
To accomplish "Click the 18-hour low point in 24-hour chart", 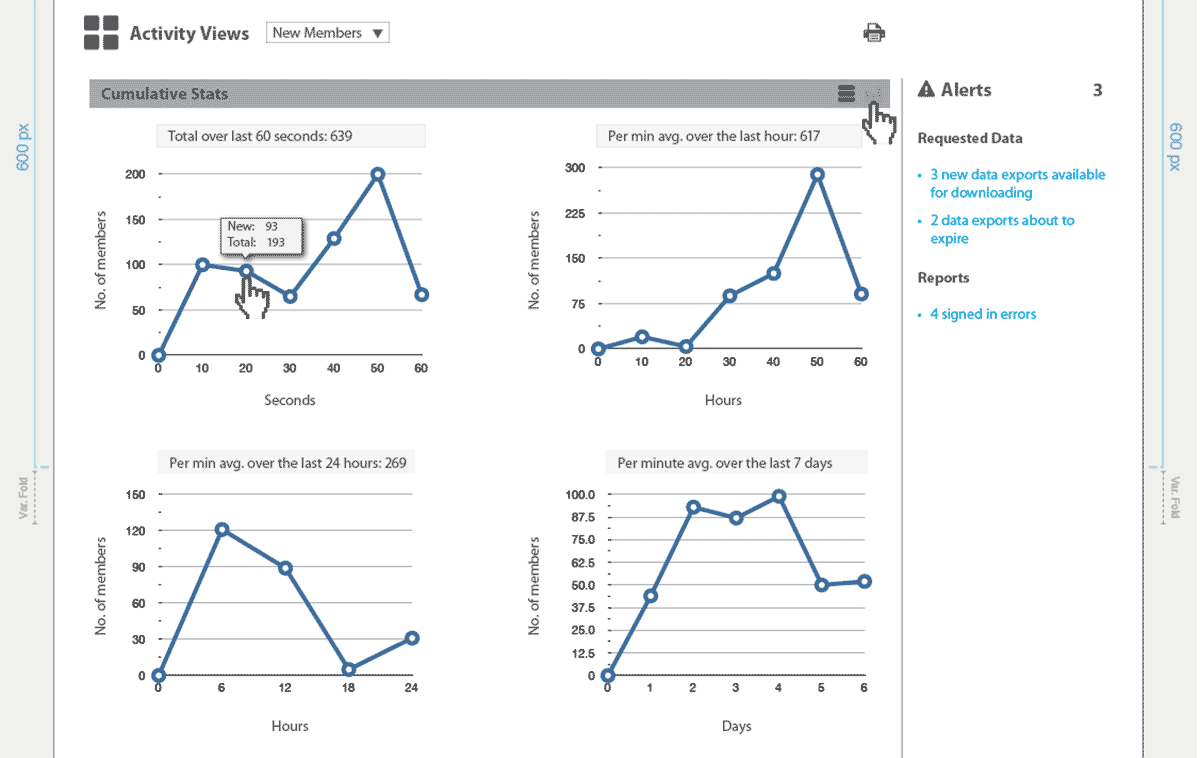I will pos(348,669).
